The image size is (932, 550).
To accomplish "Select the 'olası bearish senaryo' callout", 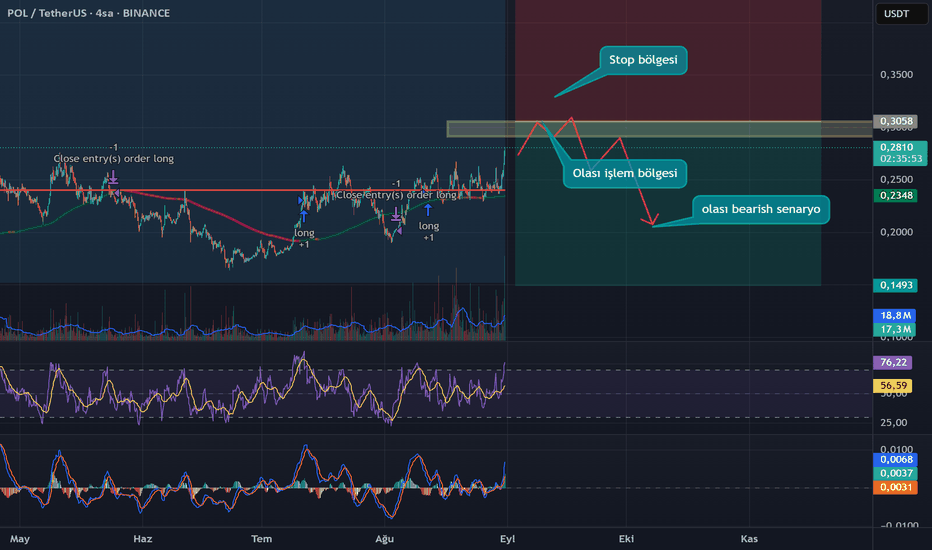I will pos(761,209).
